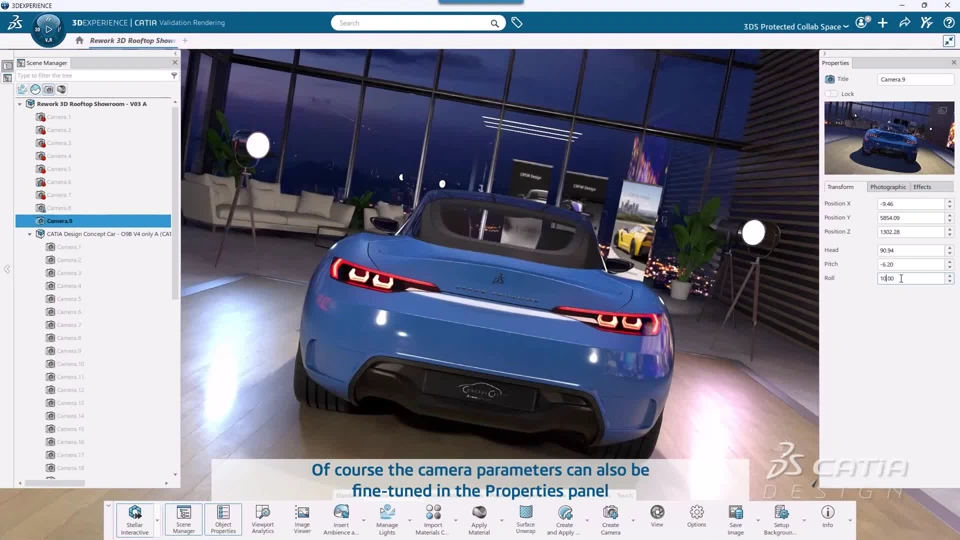960x540 pixels.
Task: Switch to the Photographic tab
Action: (x=888, y=187)
